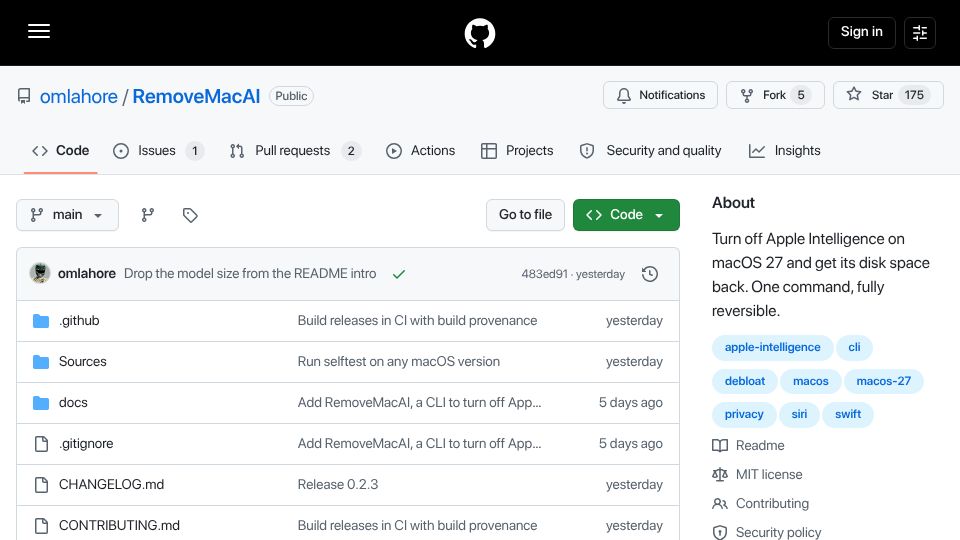The height and width of the screenshot is (540, 960).
Task: Select the debloat topic tag
Action: click(x=744, y=381)
